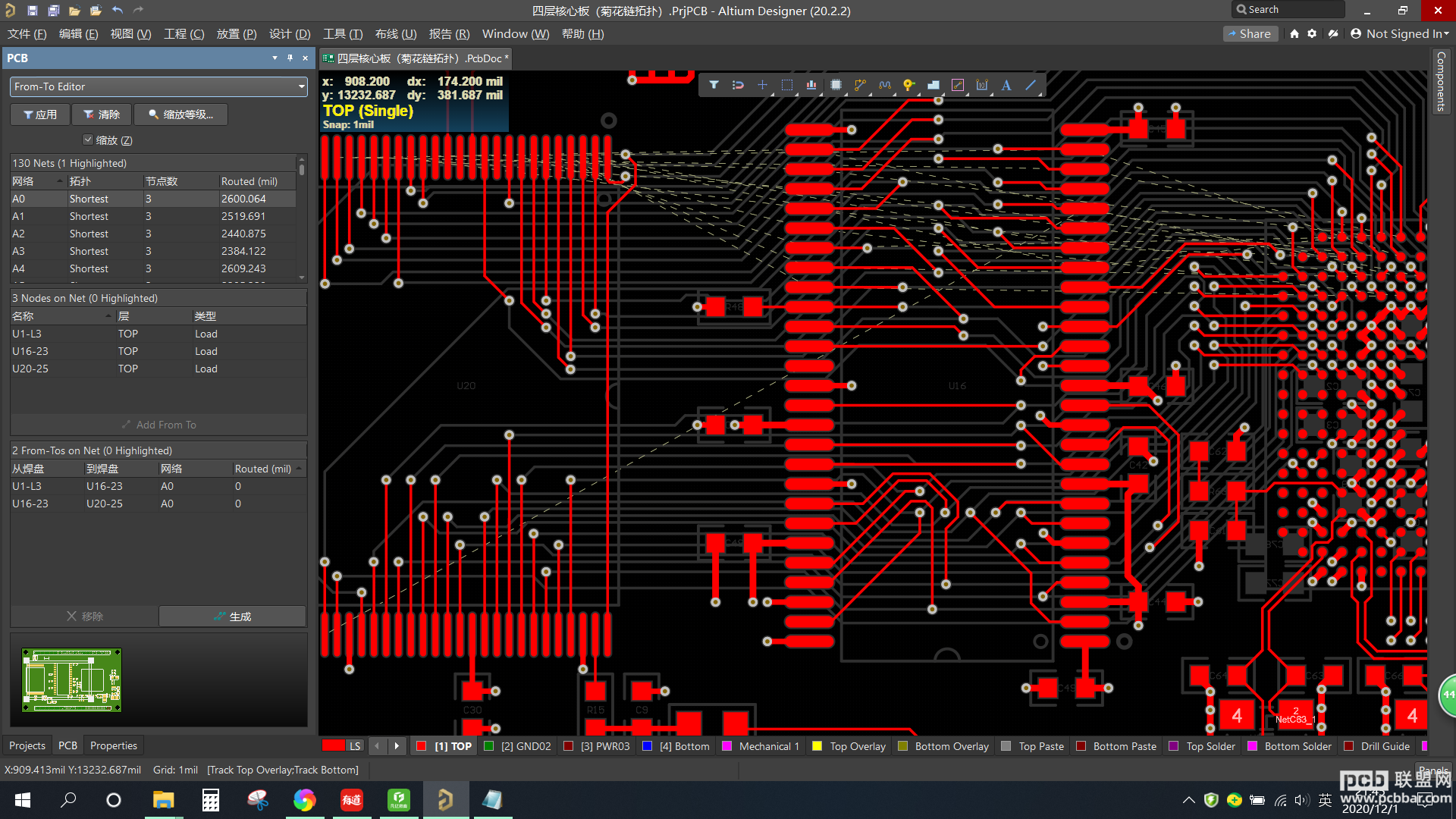Select the move objects crosshair tool

point(762,85)
